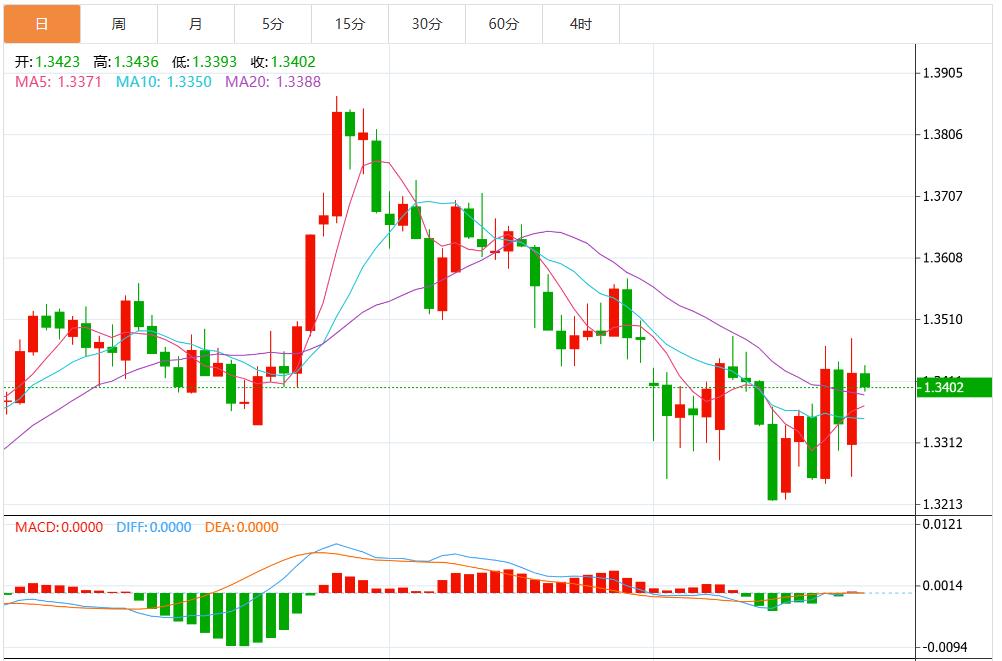Click the green 1.3402 current price tag
The width and height of the screenshot is (1002, 661).
pos(955,387)
